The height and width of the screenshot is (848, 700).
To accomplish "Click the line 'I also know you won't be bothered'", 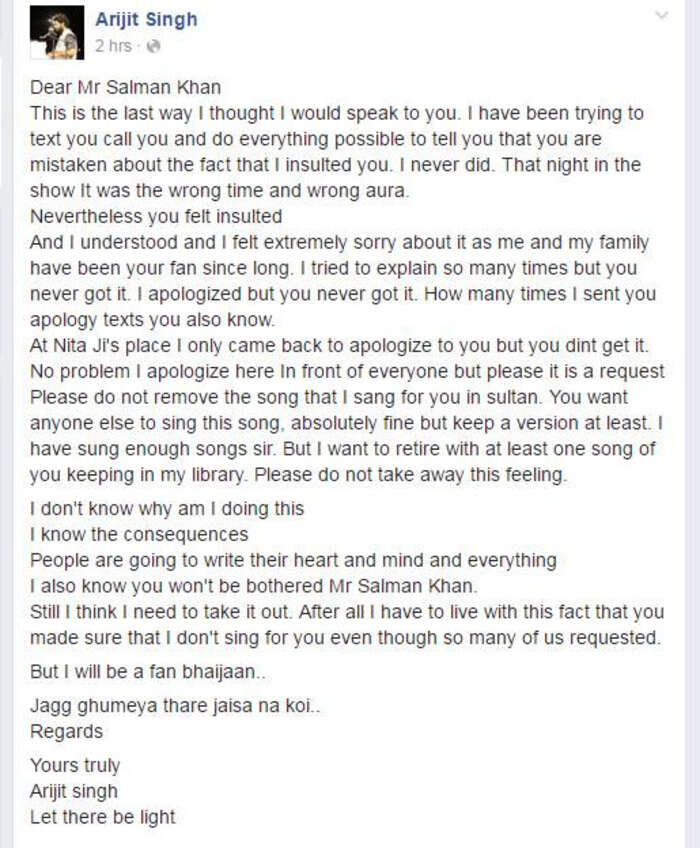I will 254,586.
